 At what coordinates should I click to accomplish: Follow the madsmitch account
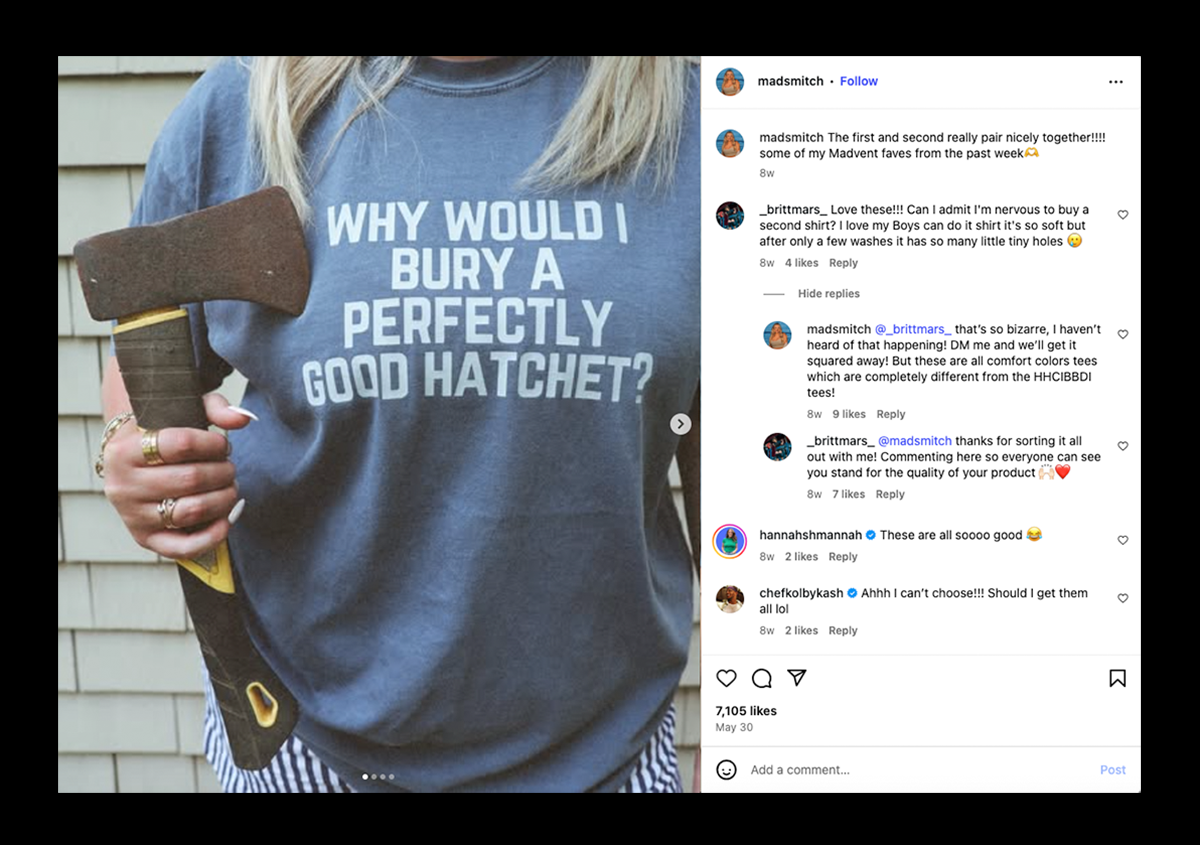pyautogui.click(x=859, y=82)
